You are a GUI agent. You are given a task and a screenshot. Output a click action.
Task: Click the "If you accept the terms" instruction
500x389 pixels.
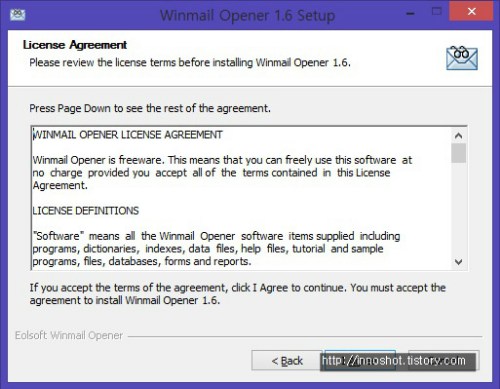238,294
